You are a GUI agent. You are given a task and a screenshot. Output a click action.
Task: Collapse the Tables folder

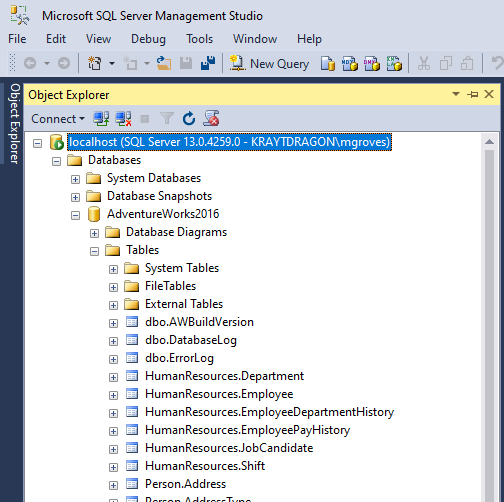[94, 252]
